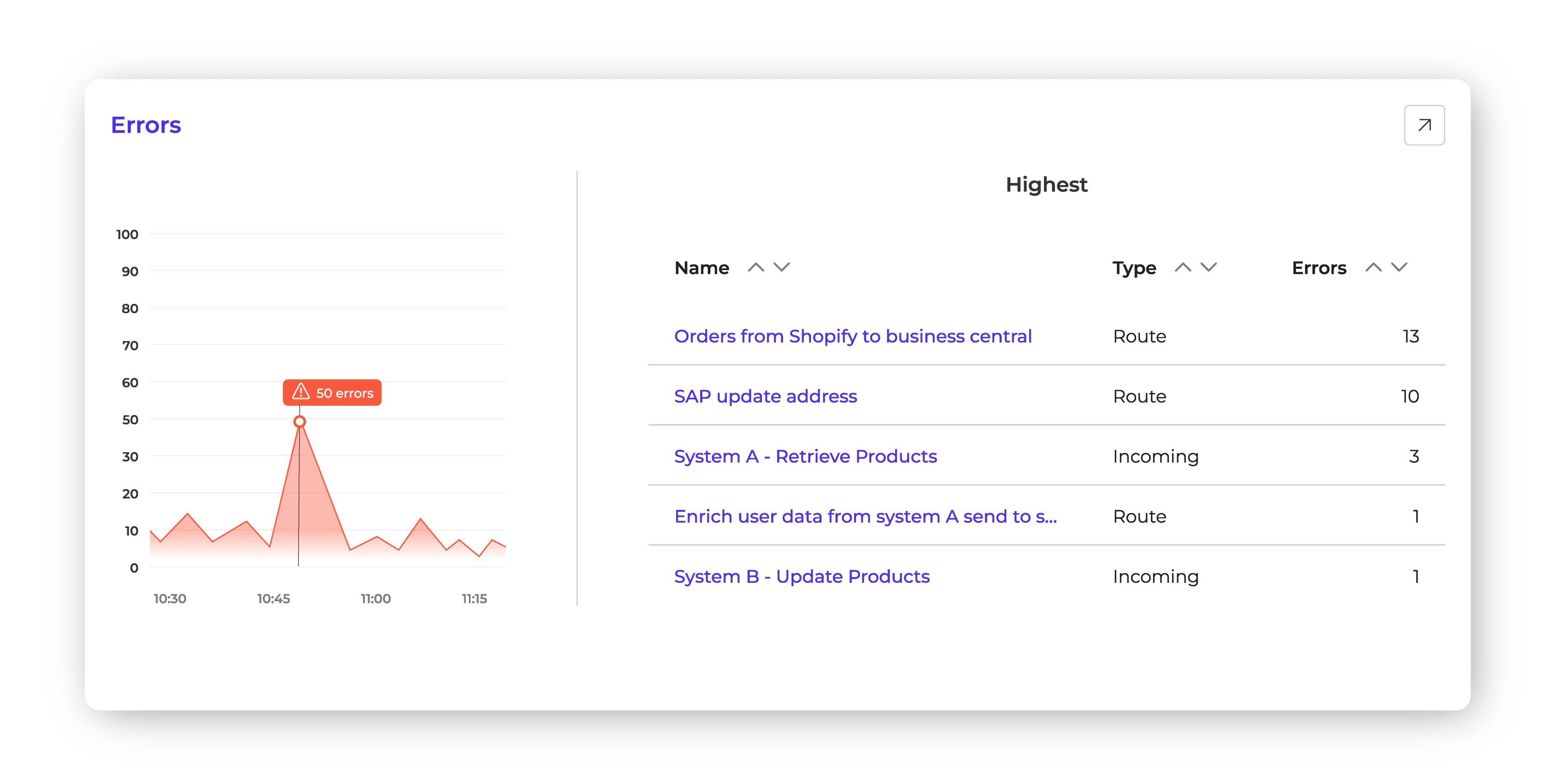The image size is (1556, 784).
Task: Click the Errors panel title
Action: [145, 125]
